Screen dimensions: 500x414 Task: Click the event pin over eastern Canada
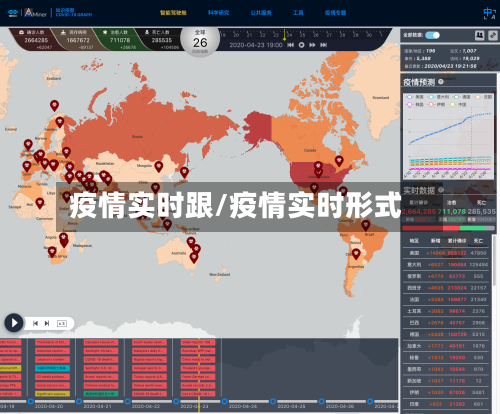pyautogui.click(x=339, y=161)
